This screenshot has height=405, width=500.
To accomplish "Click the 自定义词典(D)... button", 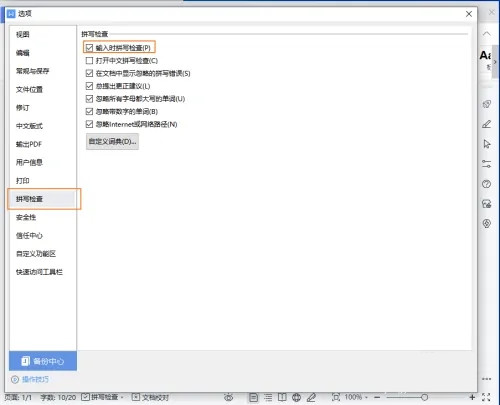I will coord(112,142).
